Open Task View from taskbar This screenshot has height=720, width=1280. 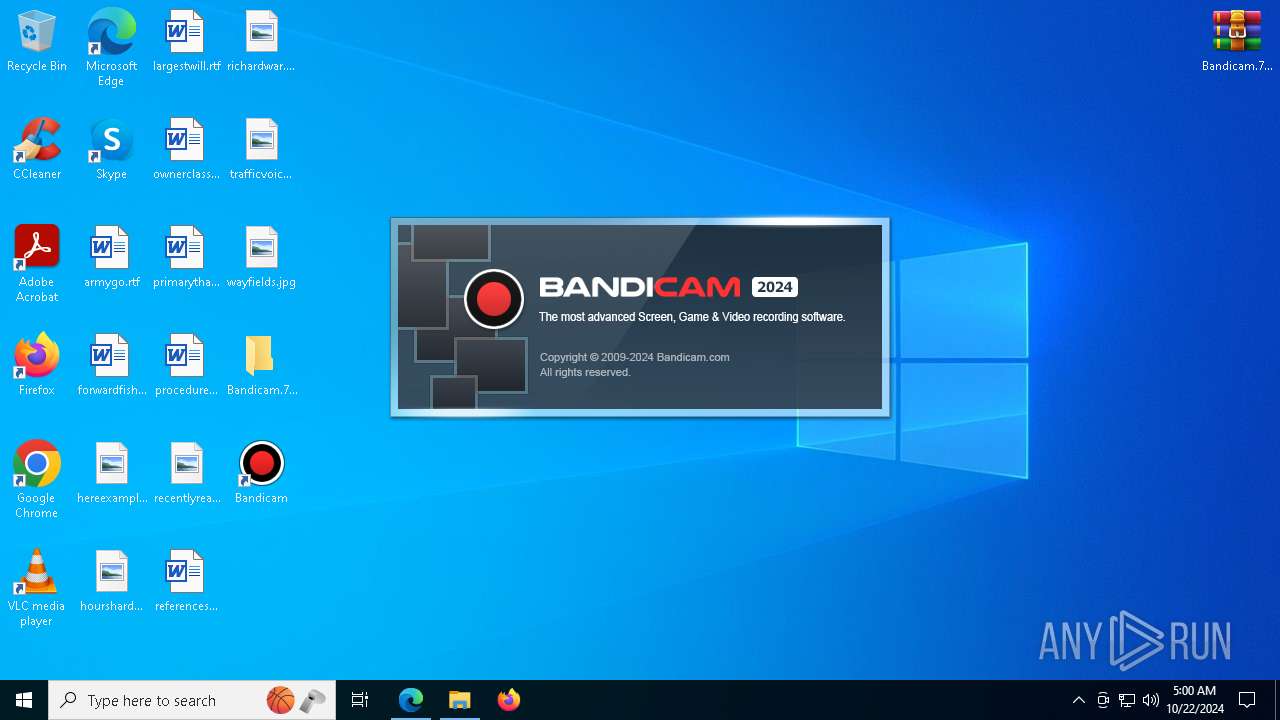(360, 700)
